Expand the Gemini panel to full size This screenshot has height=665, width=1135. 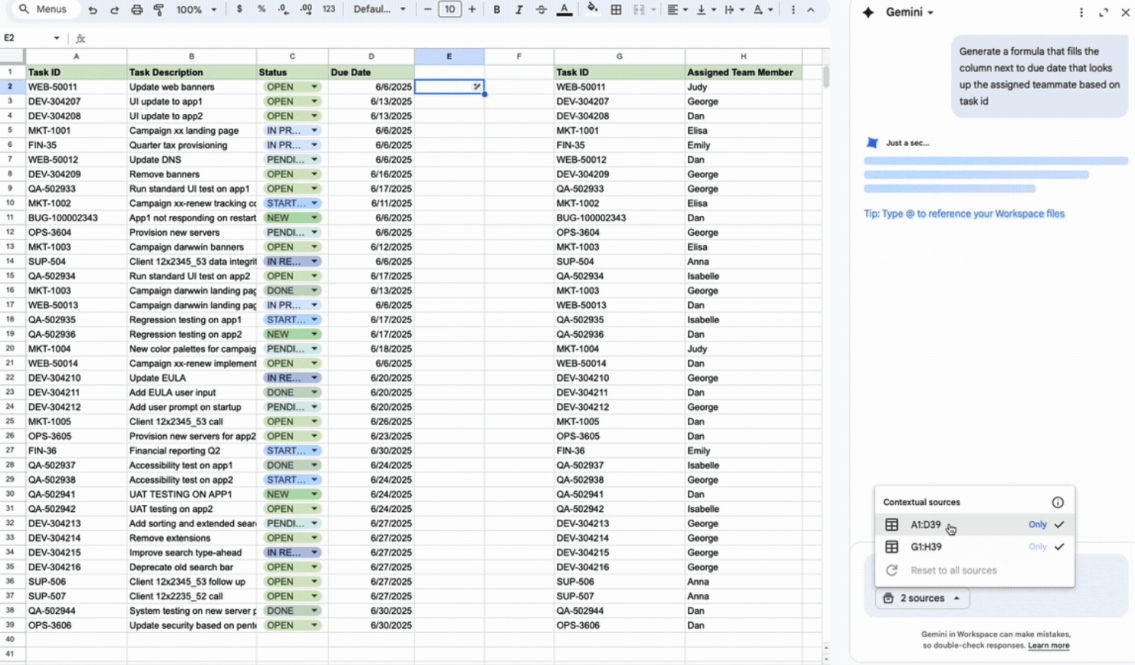click(1103, 13)
